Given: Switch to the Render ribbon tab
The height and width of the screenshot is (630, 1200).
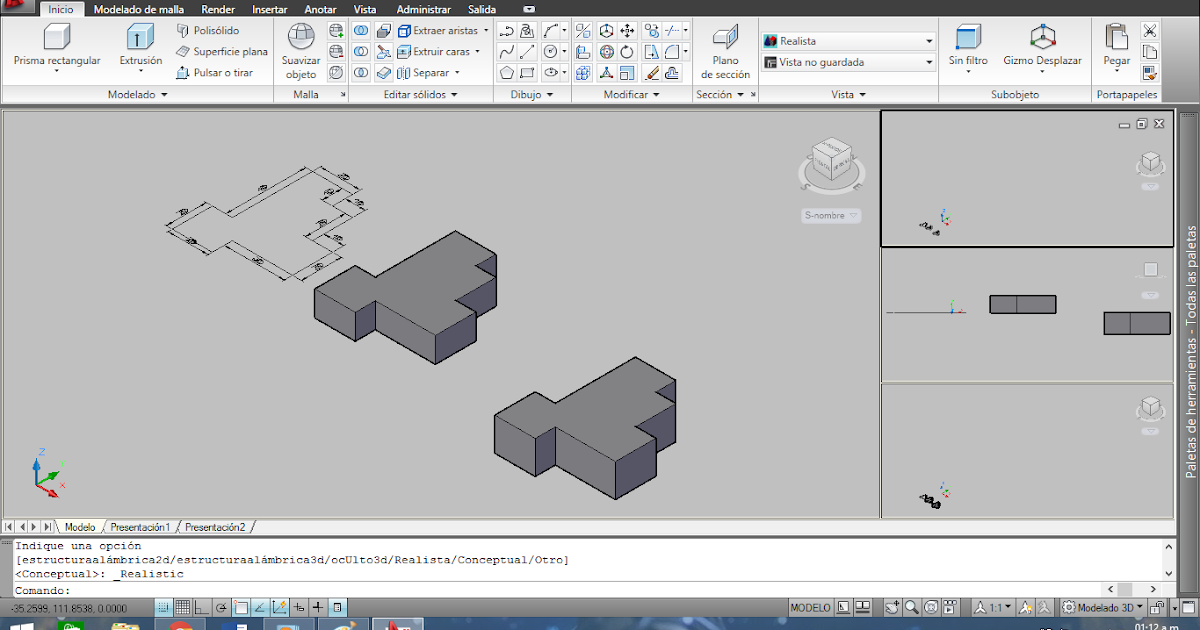Looking at the screenshot, I should click(218, 8).
